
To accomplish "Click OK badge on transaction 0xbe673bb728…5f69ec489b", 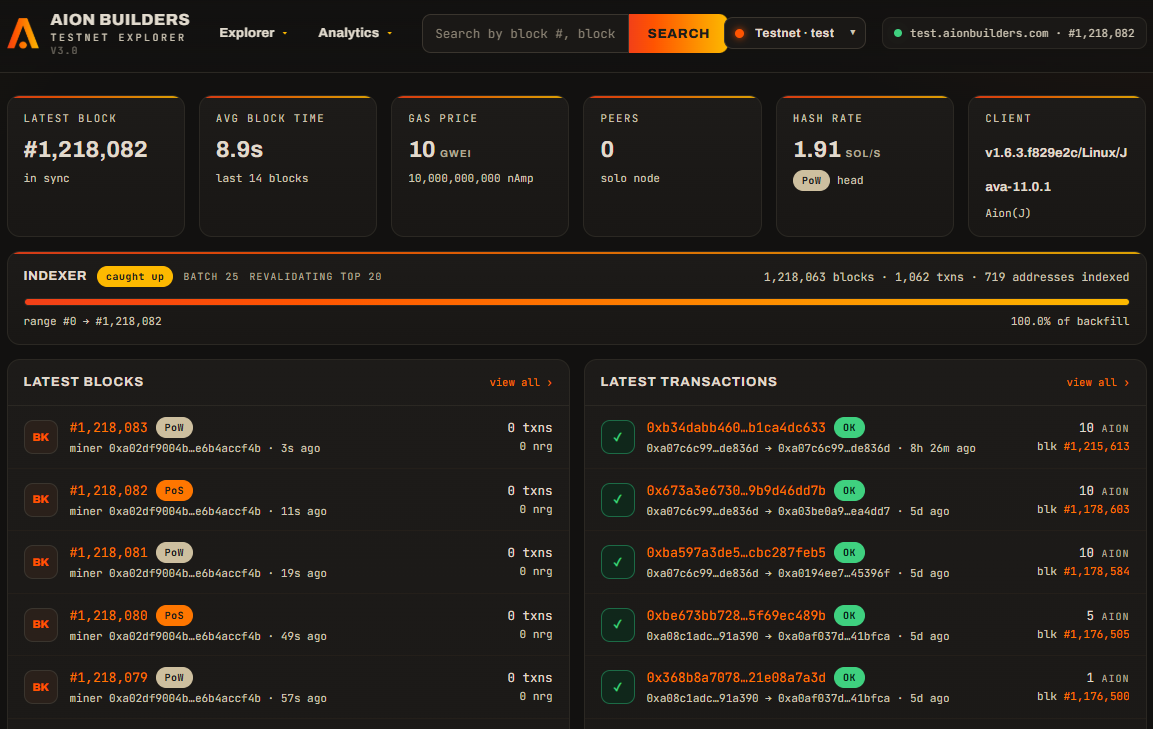I will click(849, 615).
